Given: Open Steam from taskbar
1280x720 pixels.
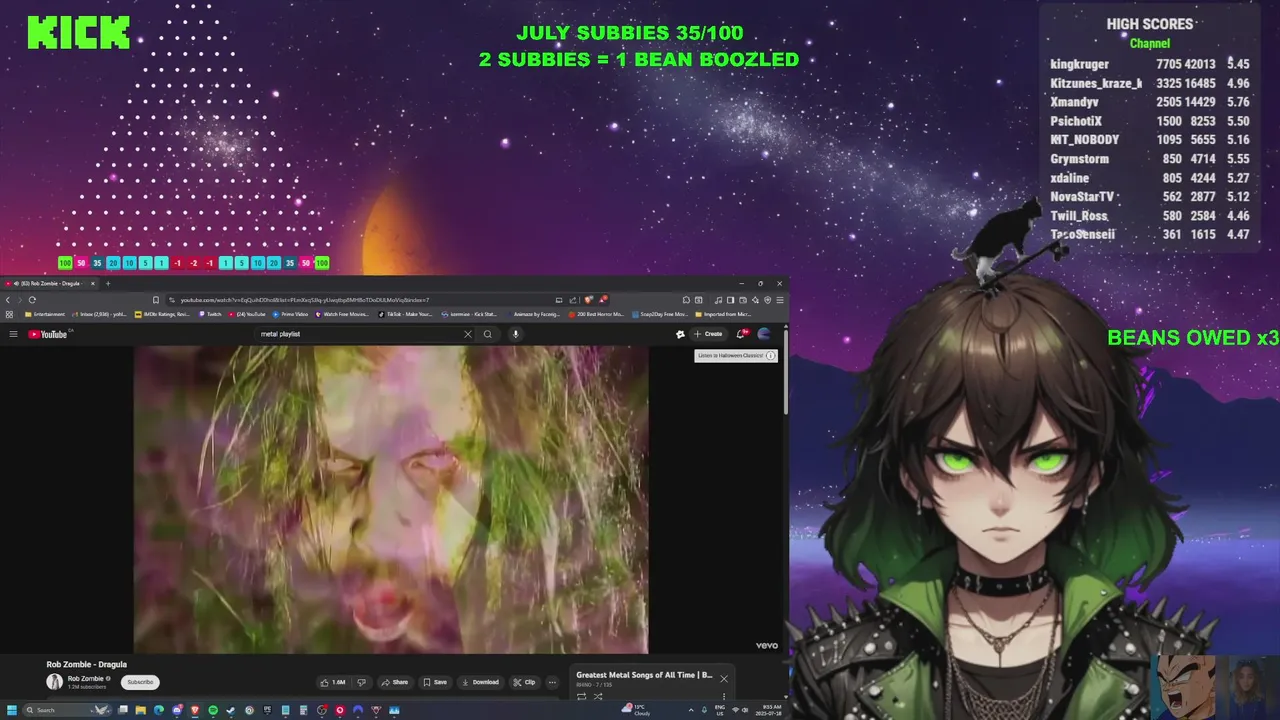Looking at the screenshot, I should 231,710.
